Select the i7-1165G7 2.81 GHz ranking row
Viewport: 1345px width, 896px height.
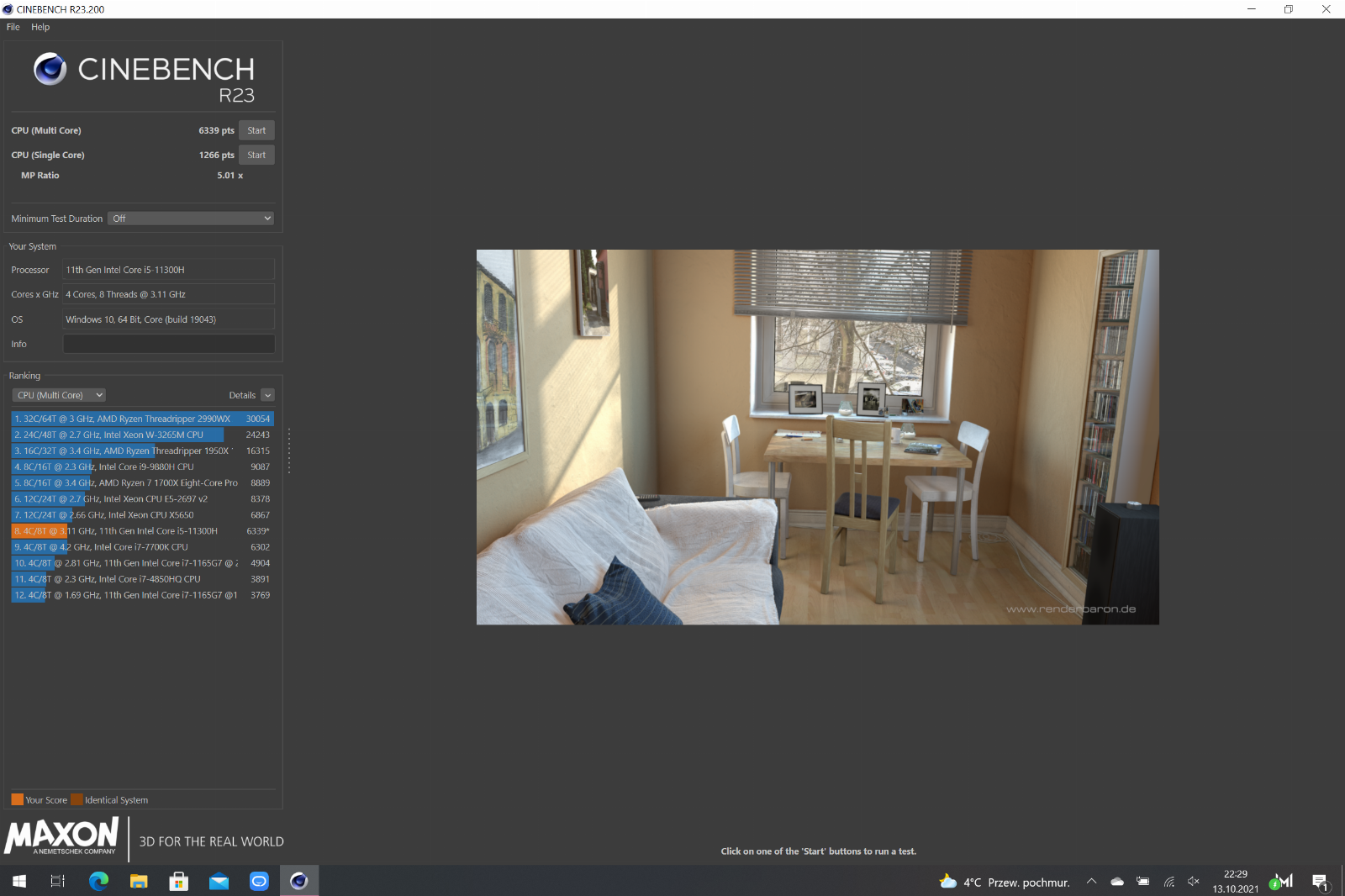pos(142,563)
